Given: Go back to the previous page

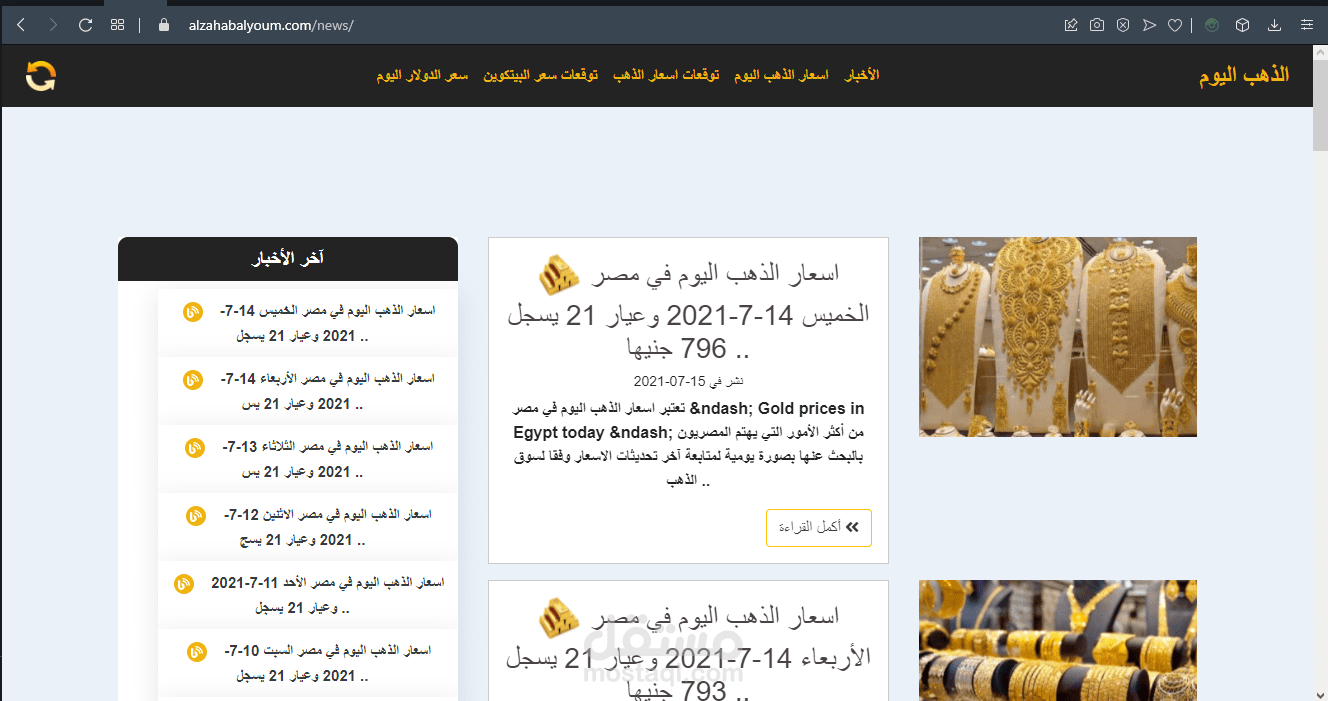Looking at the screenshot, I should pyautogui.click(x=21, y=25).
